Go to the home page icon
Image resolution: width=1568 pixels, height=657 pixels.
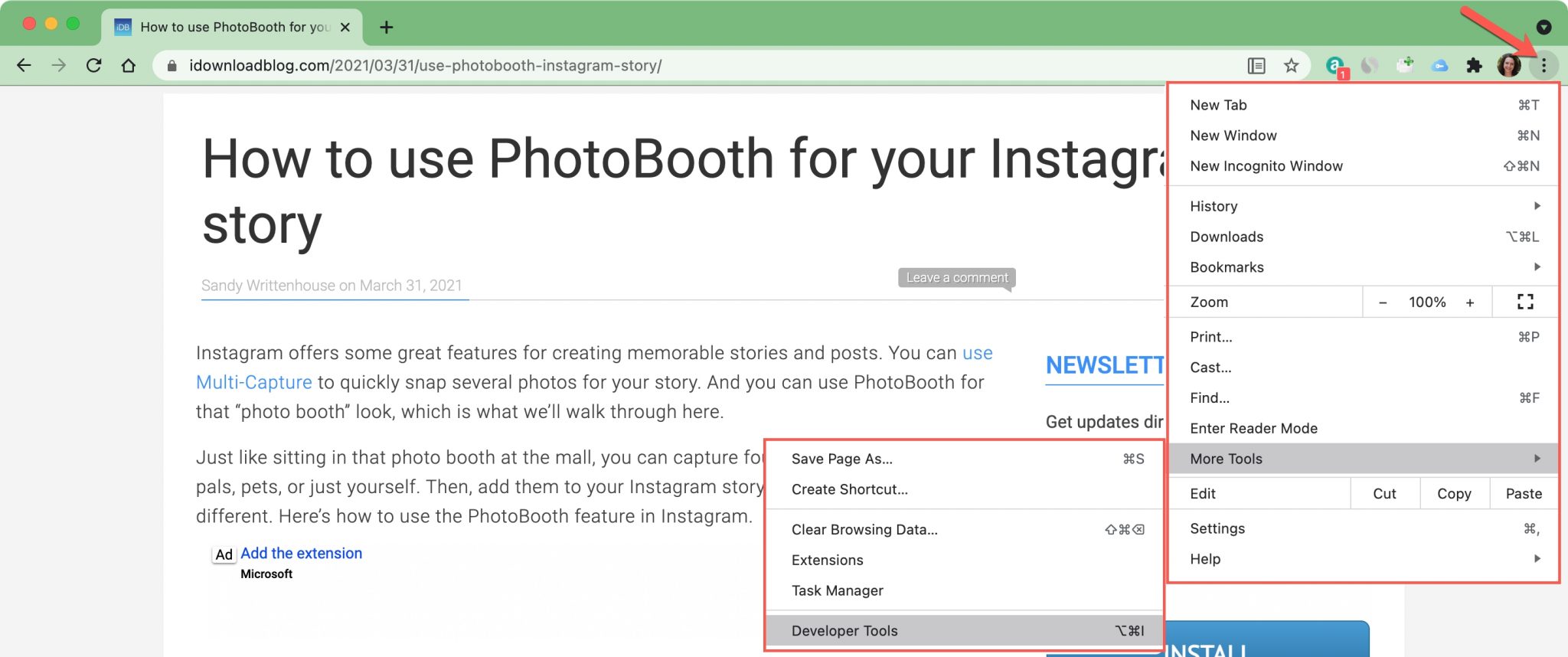tap(129, 65)
